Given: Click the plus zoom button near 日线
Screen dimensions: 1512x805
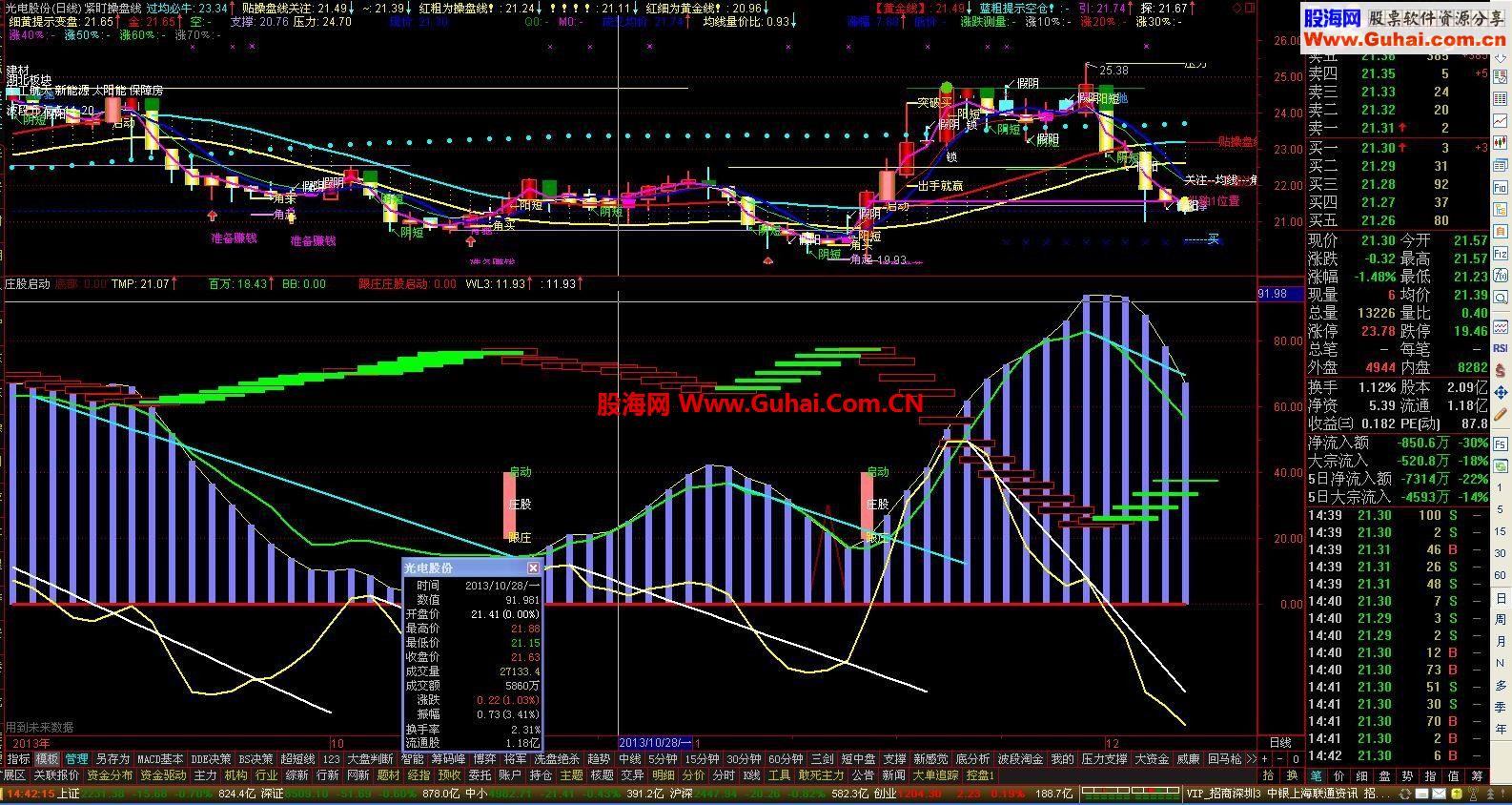Looking at the screenshot, I should pos(1265,759).
